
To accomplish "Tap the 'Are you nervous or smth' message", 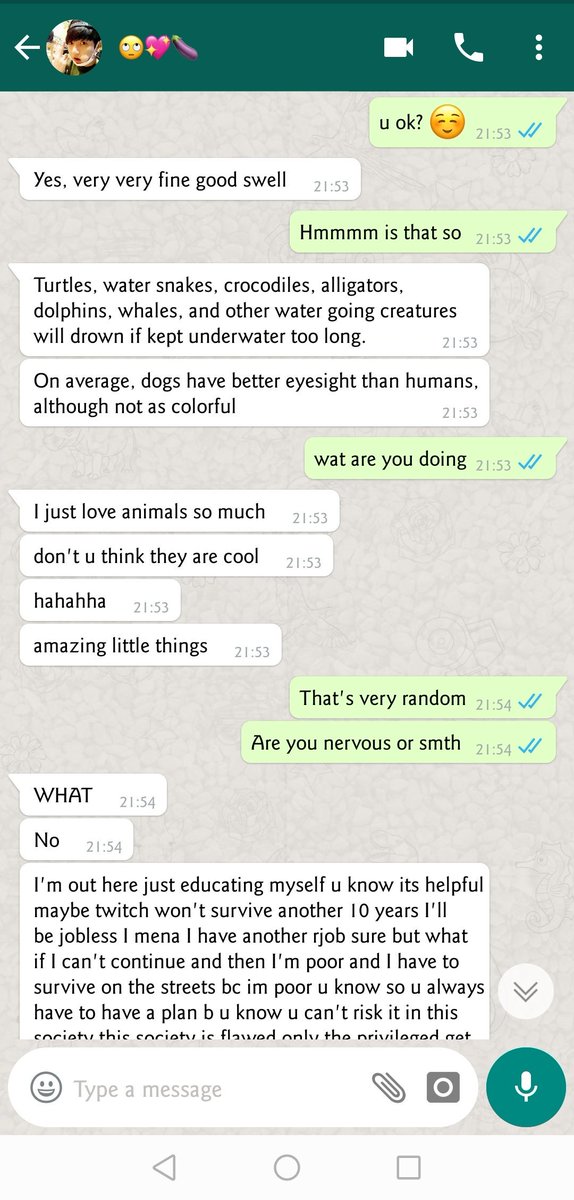I will [397, 744].
